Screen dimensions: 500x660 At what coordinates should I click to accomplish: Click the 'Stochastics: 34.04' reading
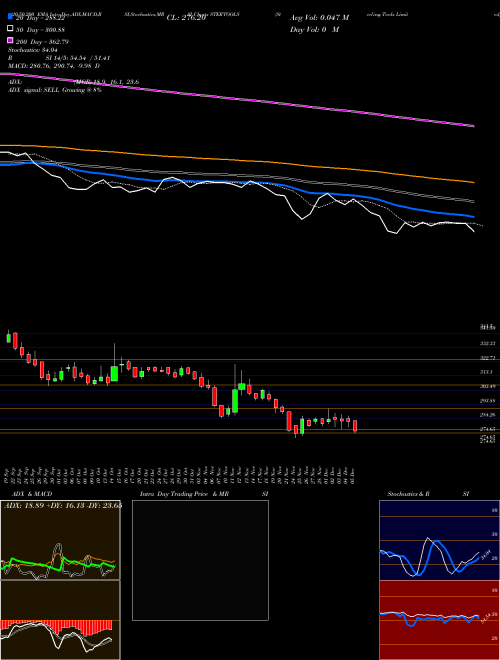[32, 50]
